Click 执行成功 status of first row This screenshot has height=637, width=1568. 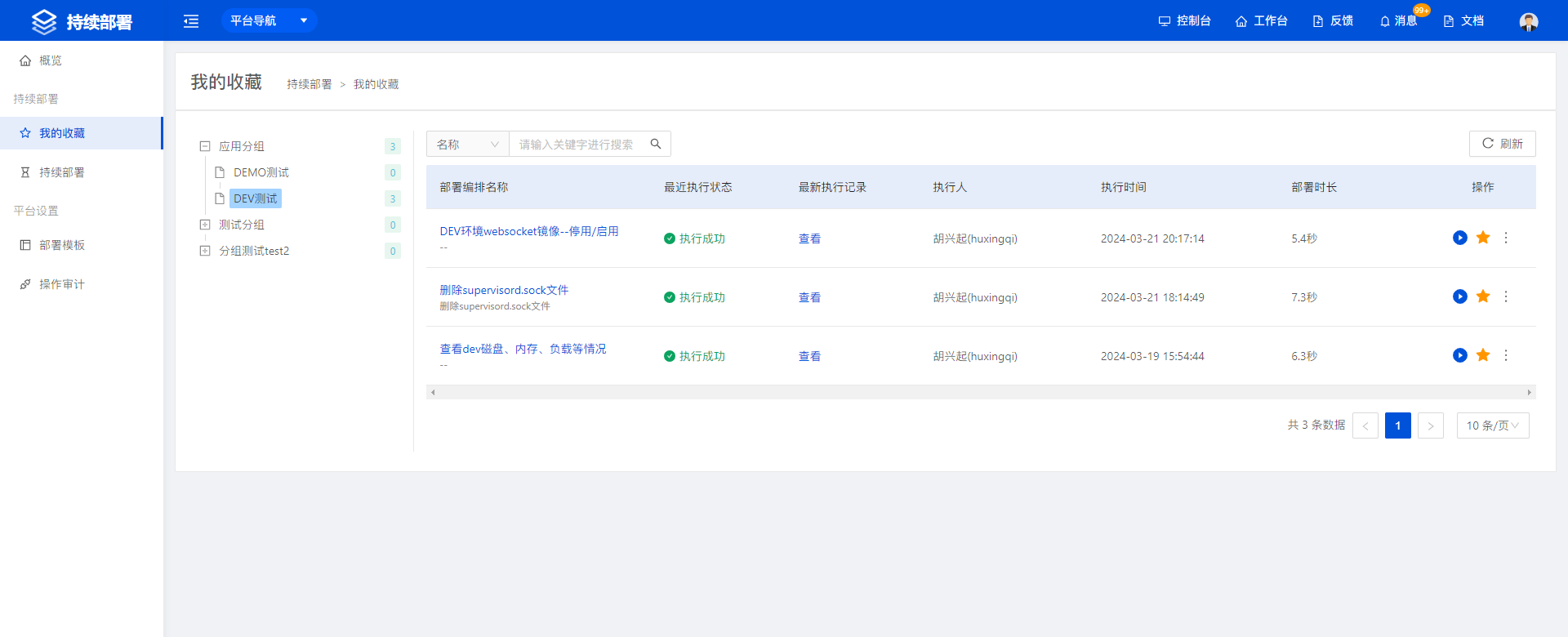[x=694, y=238]
